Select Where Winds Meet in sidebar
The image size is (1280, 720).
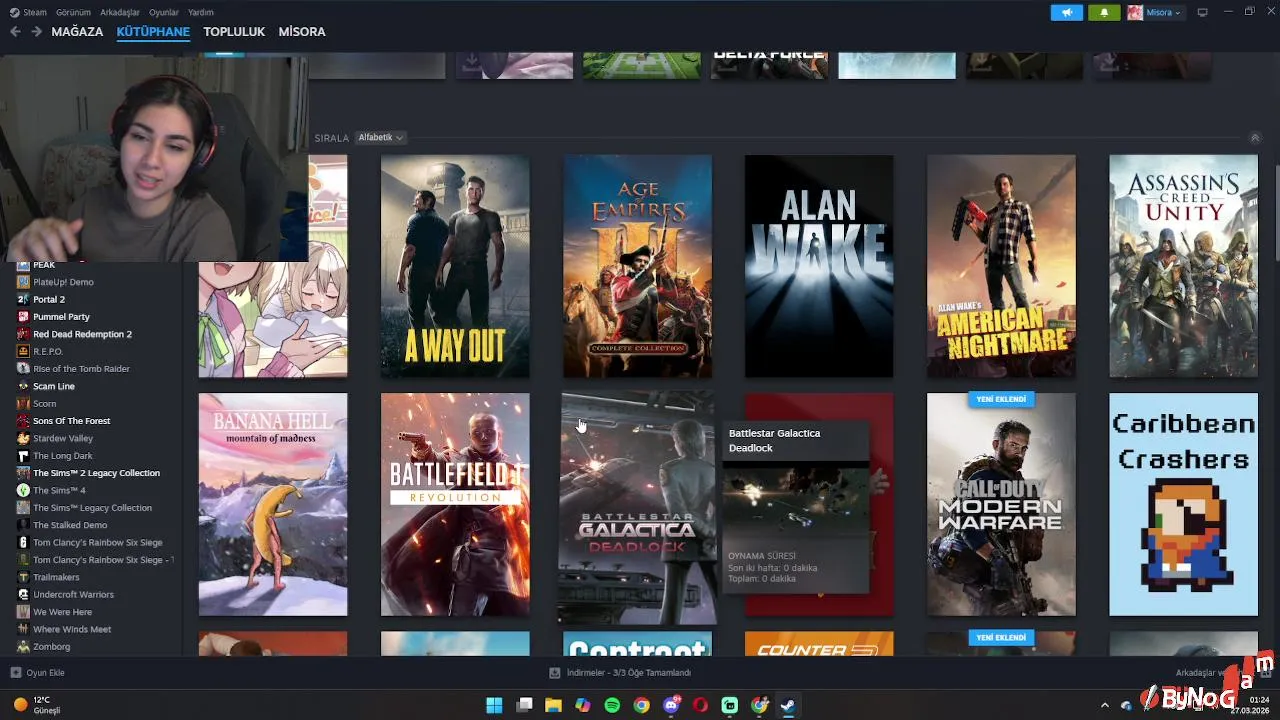pos(72,629)
